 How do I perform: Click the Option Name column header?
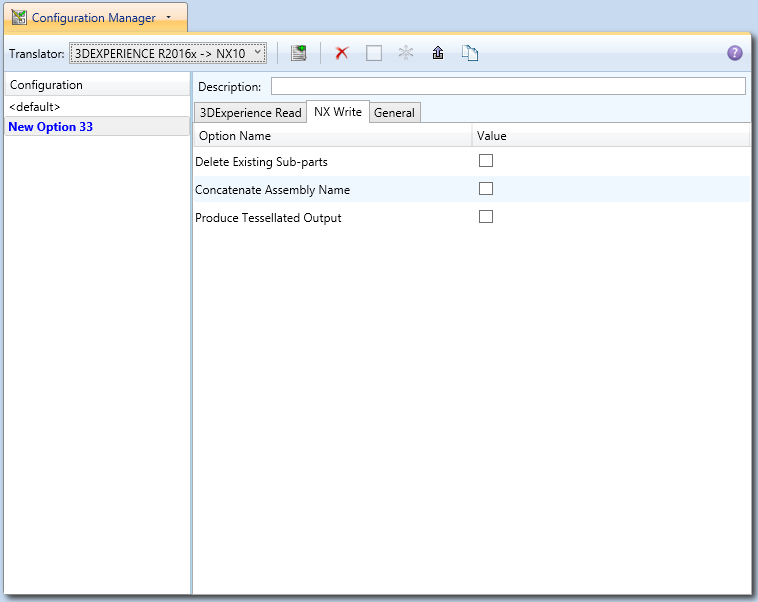[333, 136]
